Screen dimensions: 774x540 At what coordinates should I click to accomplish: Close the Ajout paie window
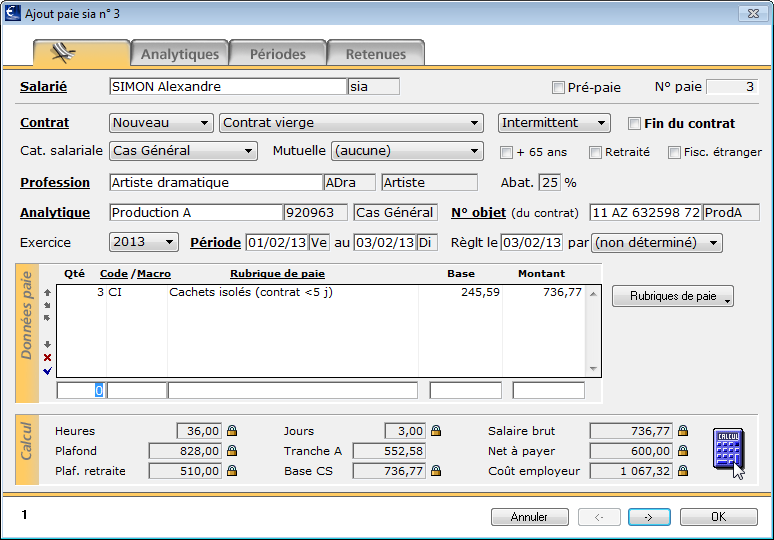(x=753, y=13)
